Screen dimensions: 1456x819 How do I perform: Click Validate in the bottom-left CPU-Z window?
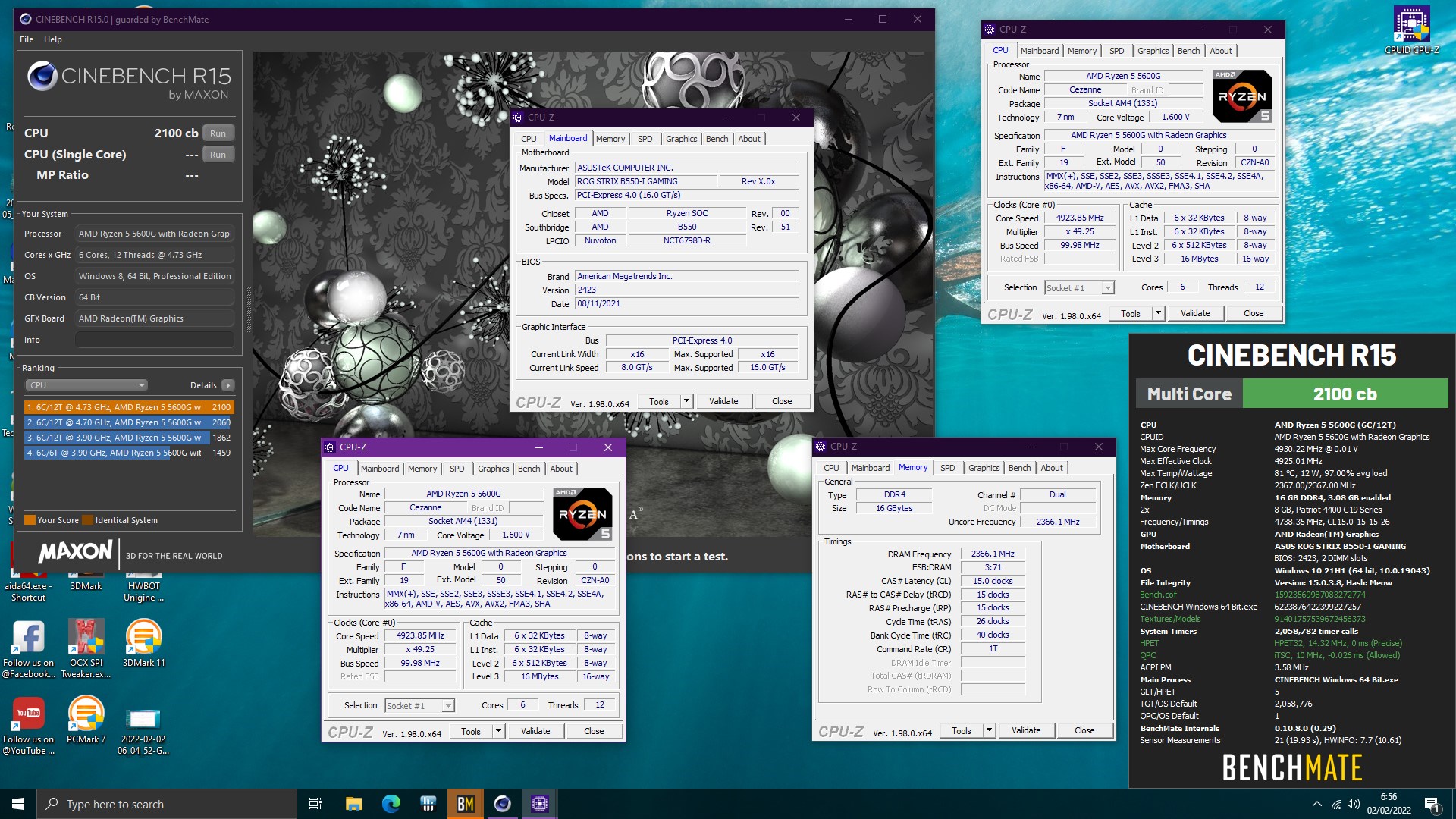pos(535,731)
